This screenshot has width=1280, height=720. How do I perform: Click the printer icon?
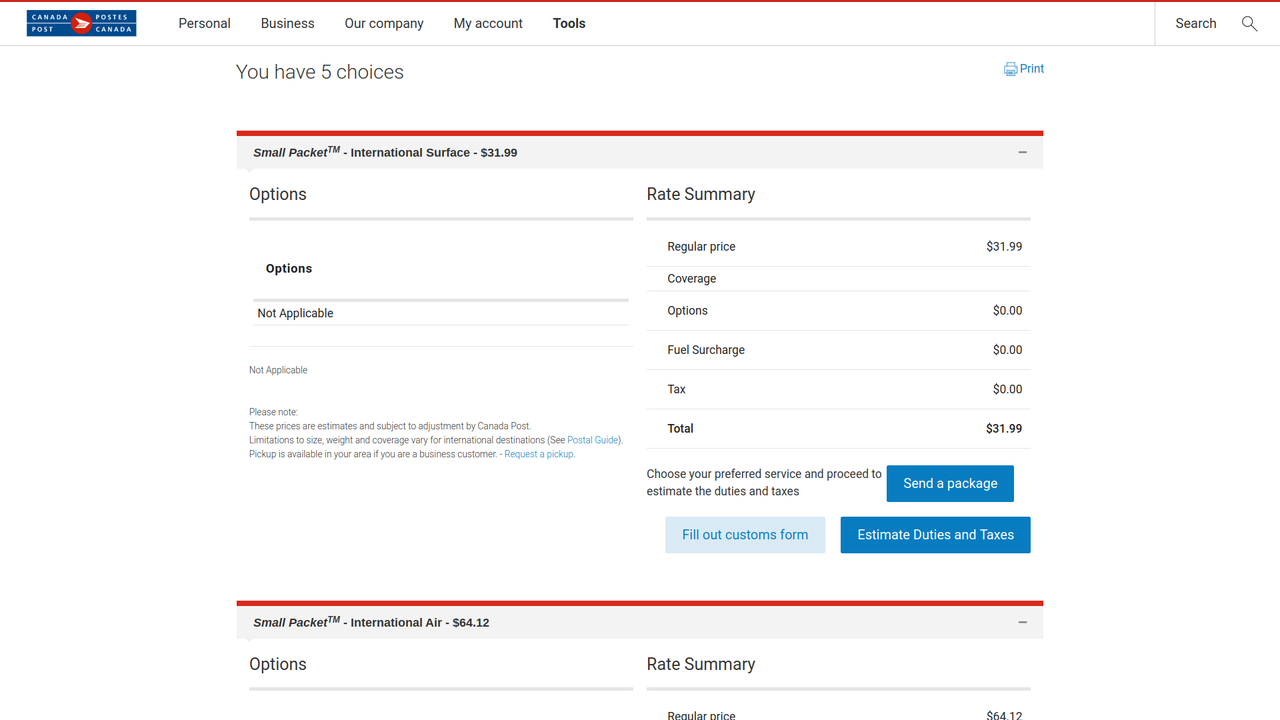[x=1010, y=69]
